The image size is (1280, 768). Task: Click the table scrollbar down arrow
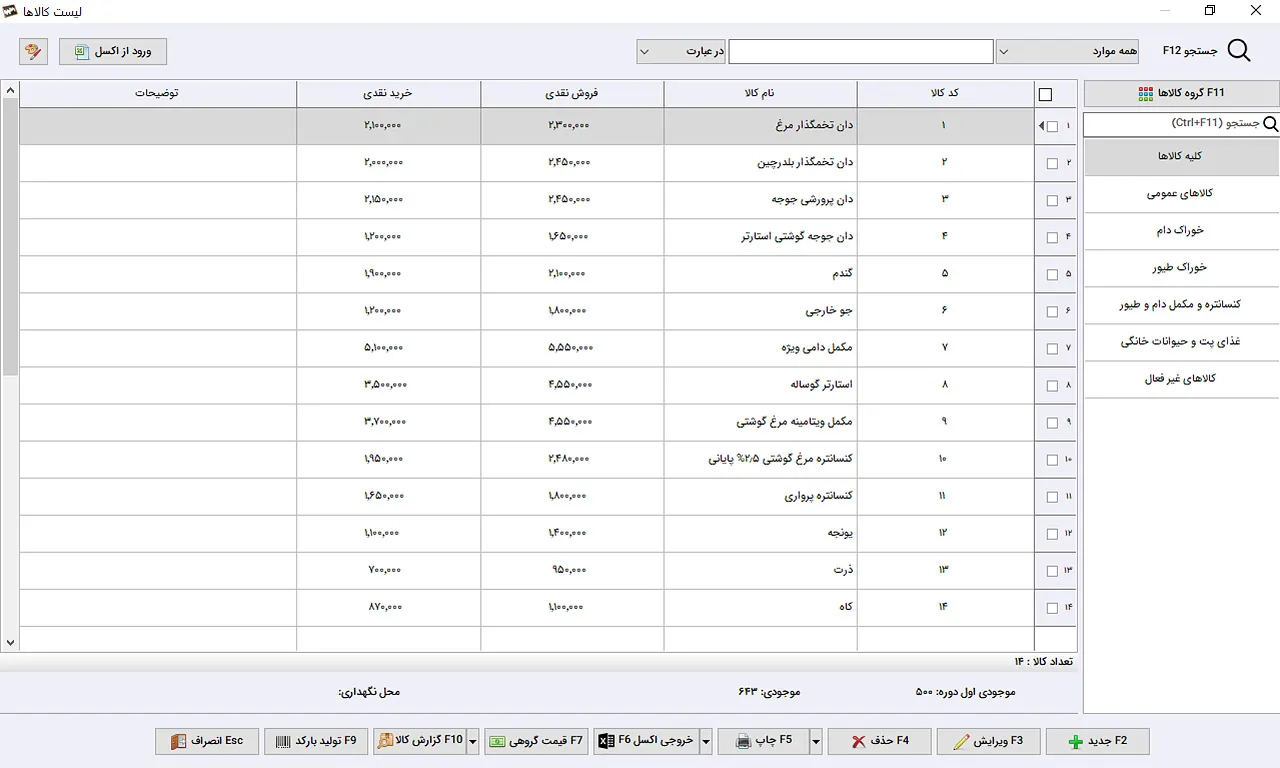tap(10, 643)
